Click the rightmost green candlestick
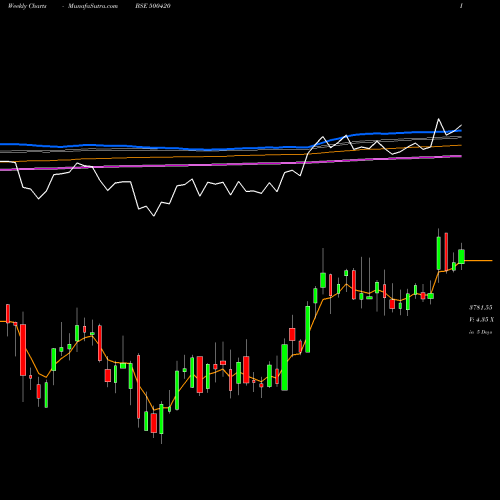 click(x=461, y=256)
